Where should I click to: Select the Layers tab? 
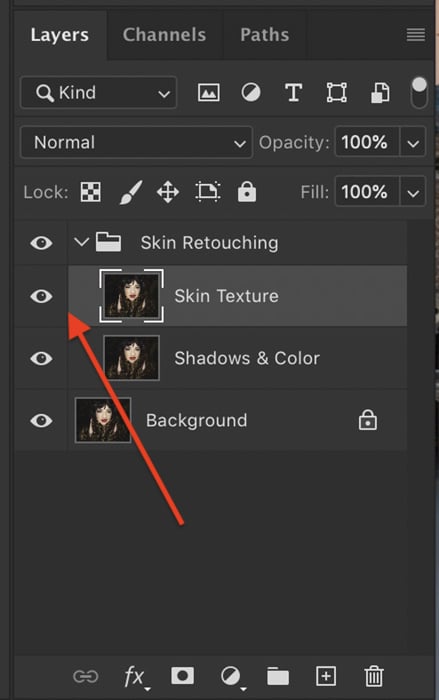(59, 35)
